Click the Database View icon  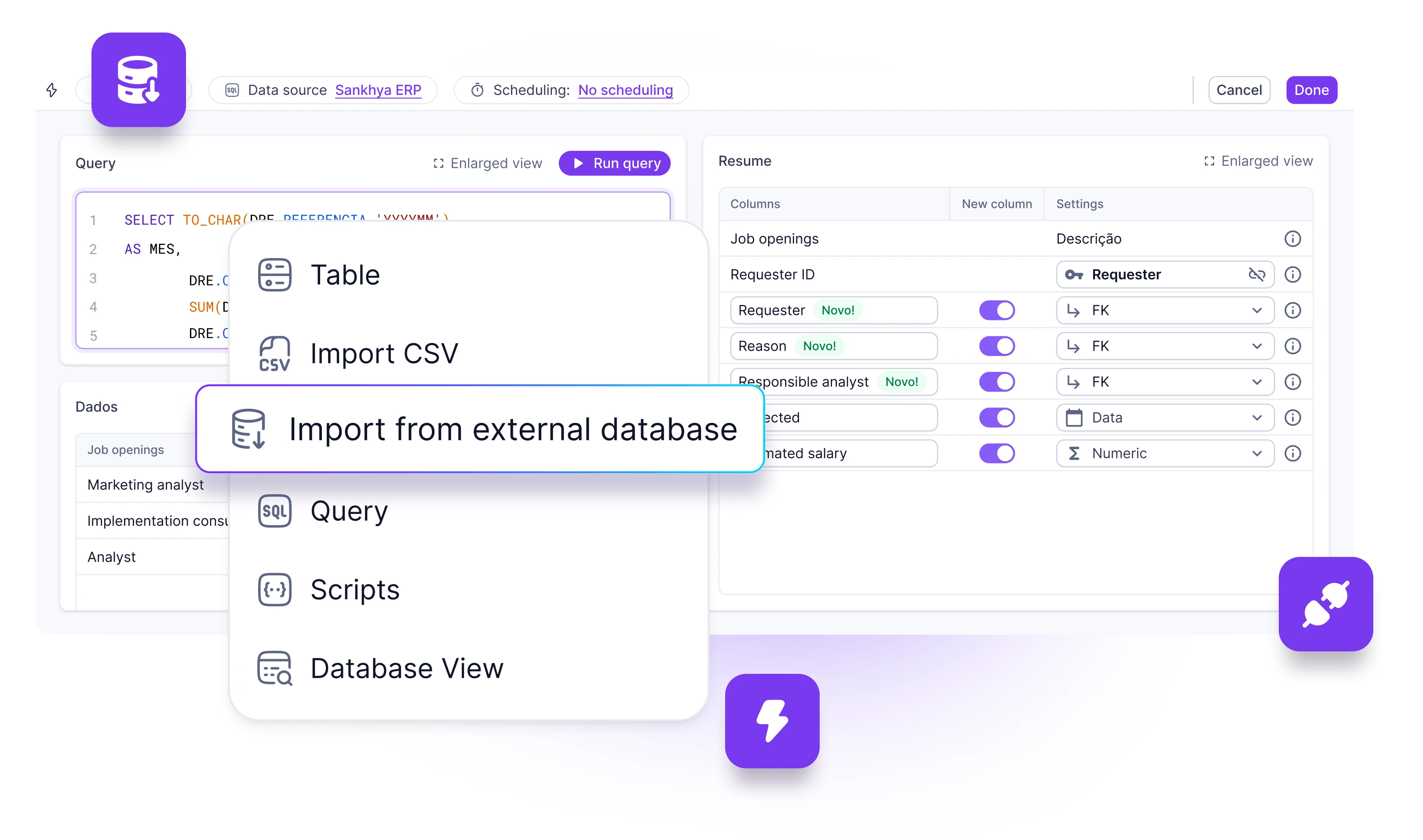coord(275,669)
